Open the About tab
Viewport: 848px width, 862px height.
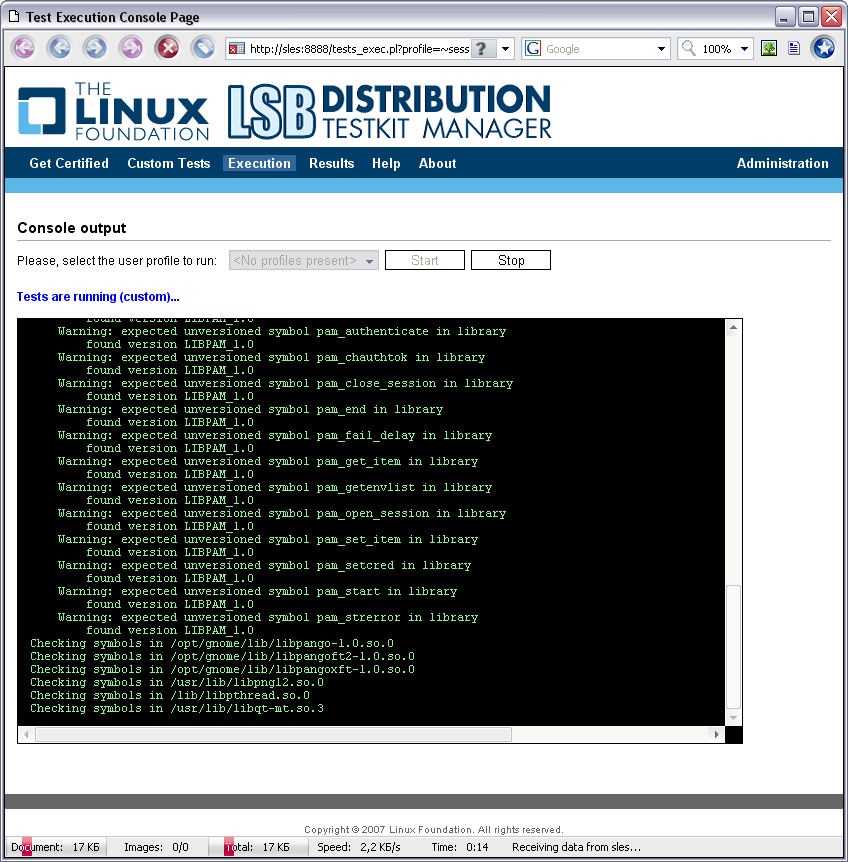click(x=437, y=163)
